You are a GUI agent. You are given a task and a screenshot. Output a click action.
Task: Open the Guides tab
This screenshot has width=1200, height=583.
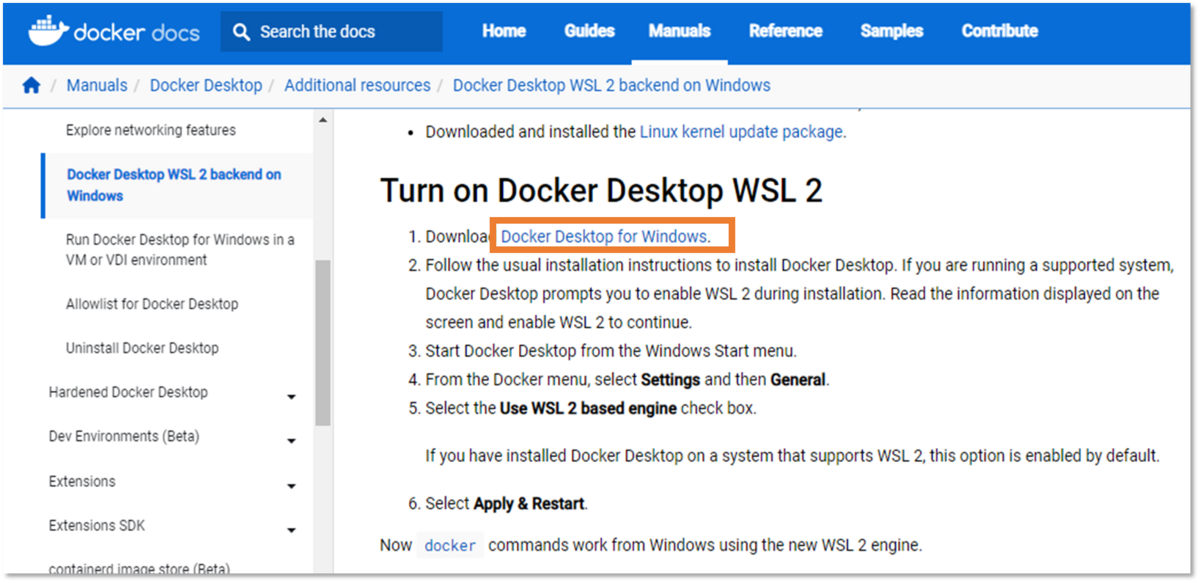point(589,31)
